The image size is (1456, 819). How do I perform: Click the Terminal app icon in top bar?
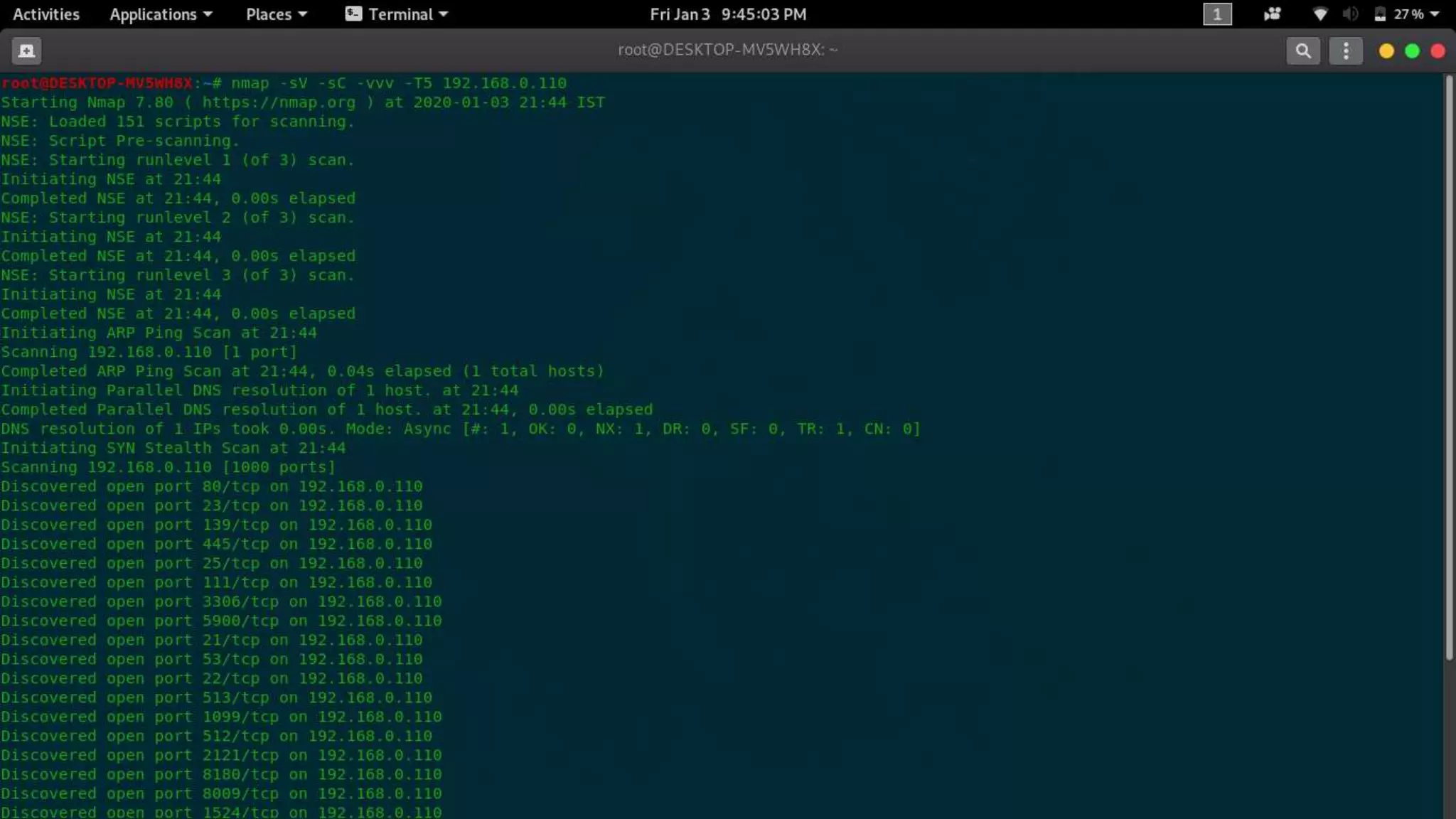353,14
